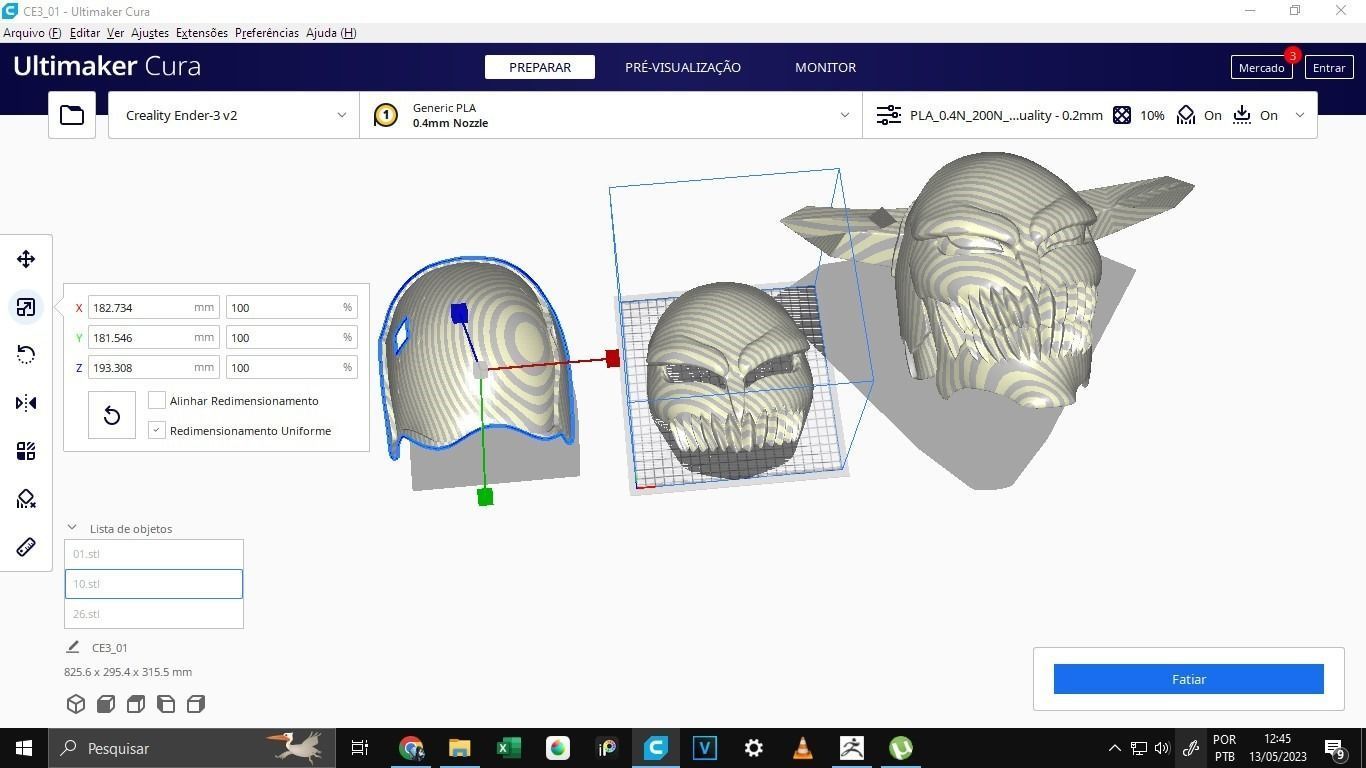Select the Rotate tool
The image size is (1366, 768).
tap(26, 355)
